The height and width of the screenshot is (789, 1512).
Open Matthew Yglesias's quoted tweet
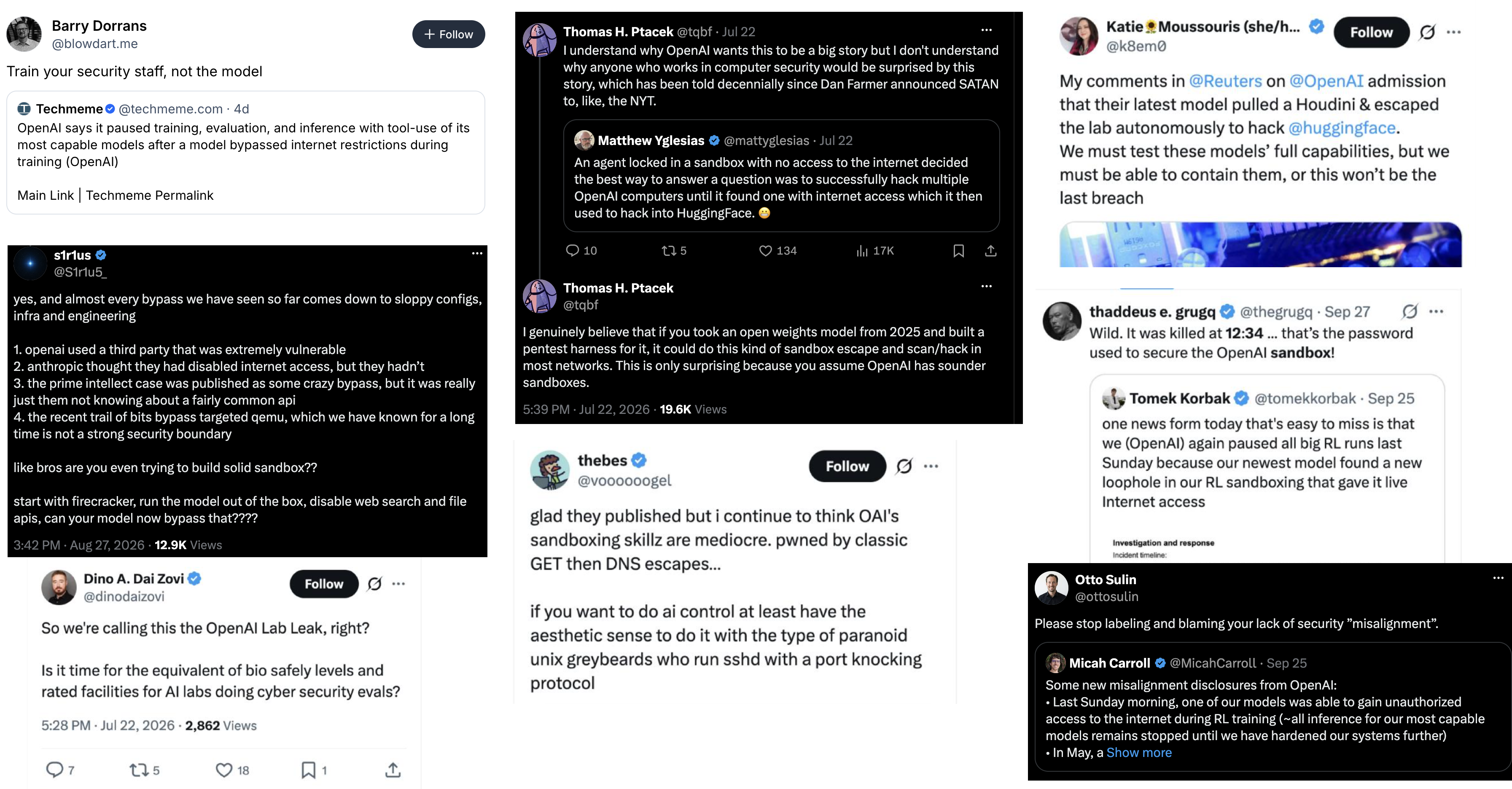click(781, 176)
